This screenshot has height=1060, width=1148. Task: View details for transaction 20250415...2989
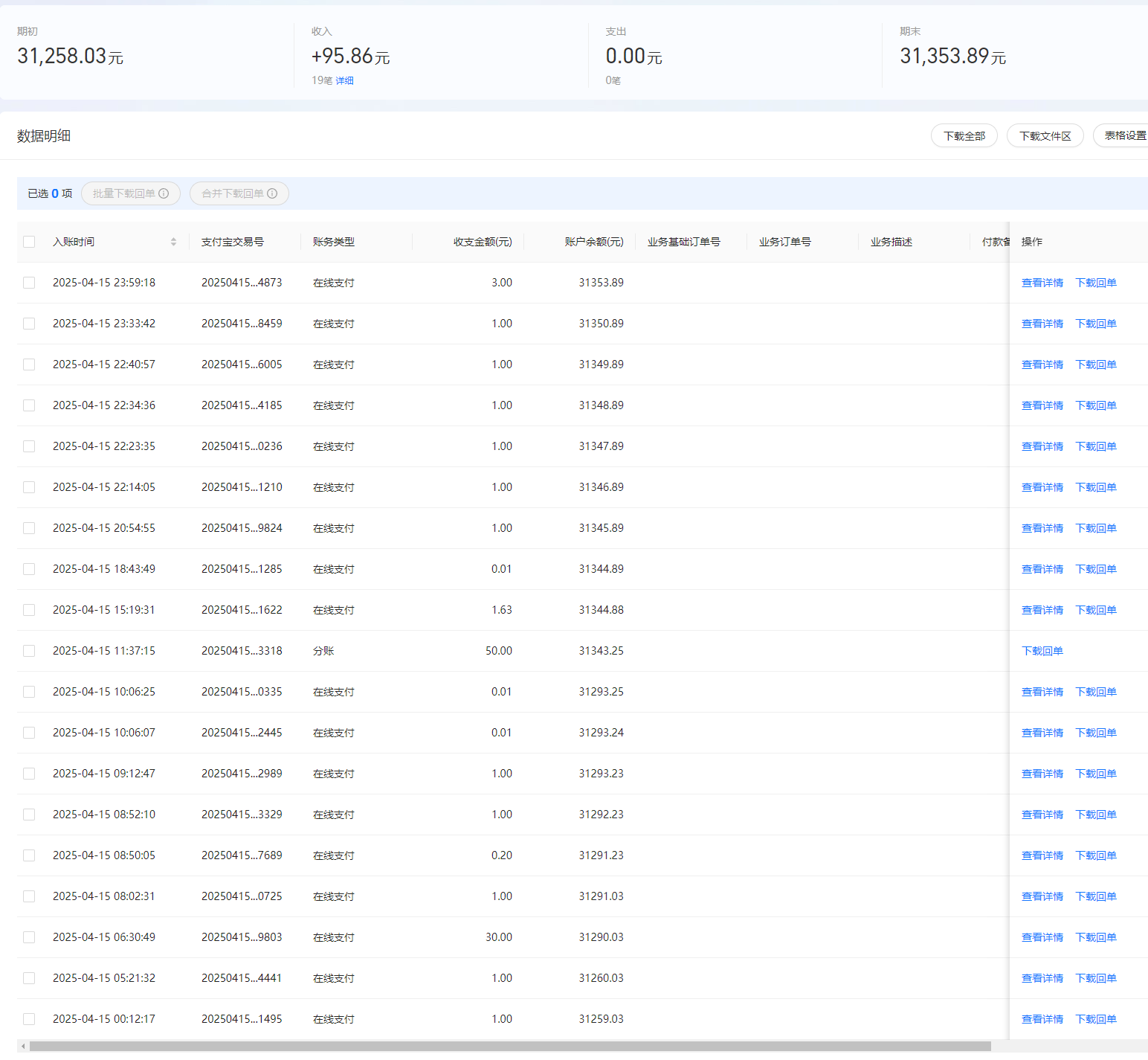tap(1042, 774)
